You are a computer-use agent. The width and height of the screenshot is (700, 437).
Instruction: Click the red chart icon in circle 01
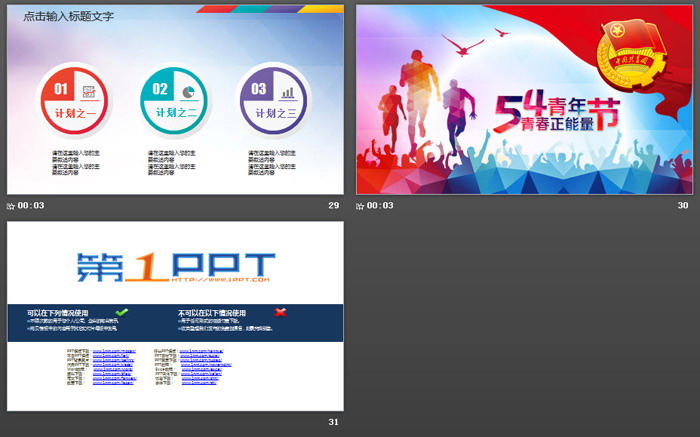tap(88, 92)
